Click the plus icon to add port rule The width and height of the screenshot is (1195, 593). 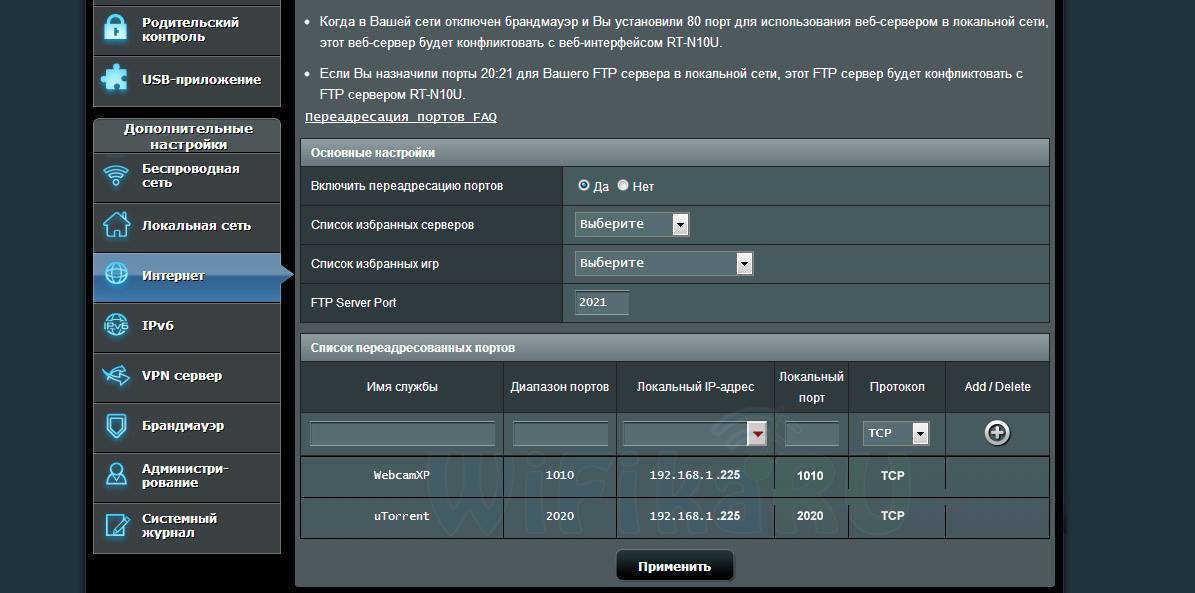click(997, 432)
